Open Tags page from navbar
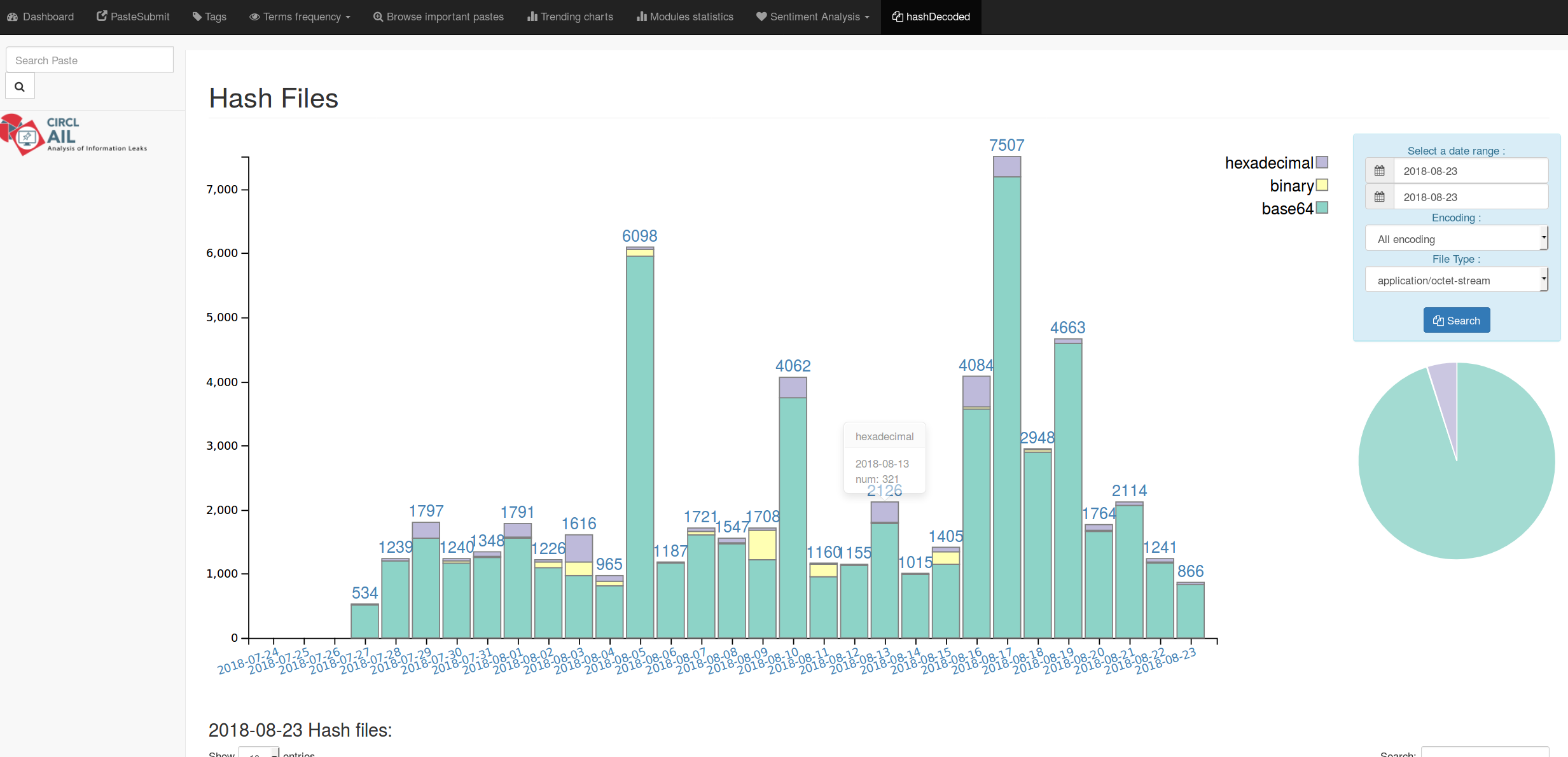This screenshot has height=757, width=1568. coord(209,17)
